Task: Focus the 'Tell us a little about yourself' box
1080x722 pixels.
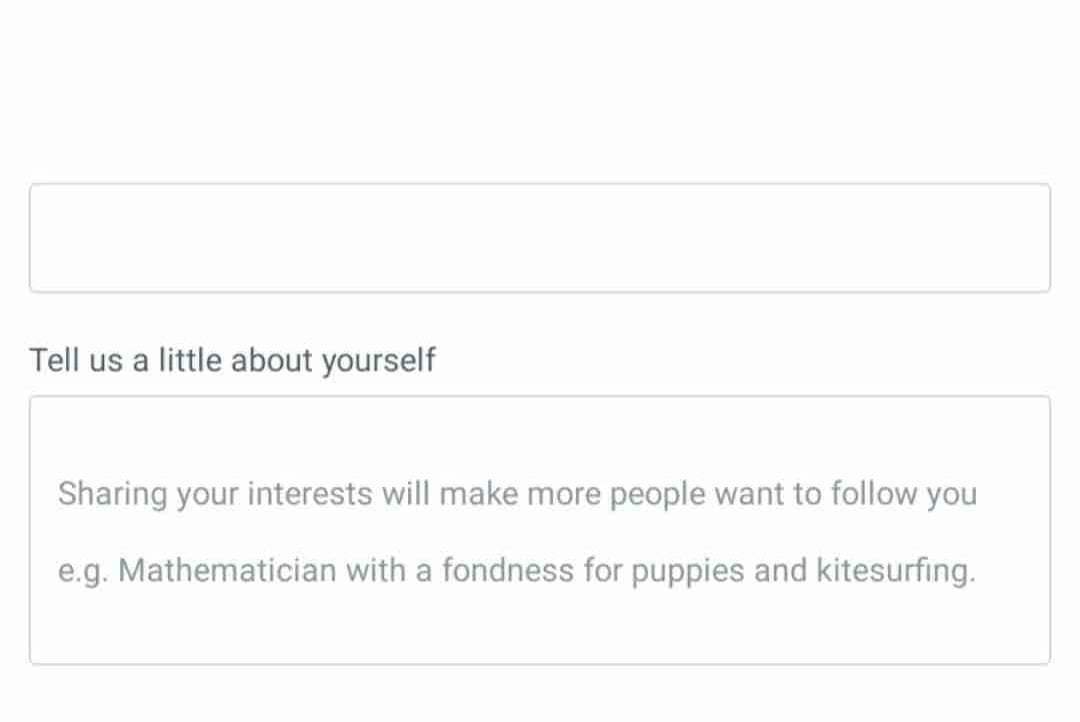Action: coord(540,530)
